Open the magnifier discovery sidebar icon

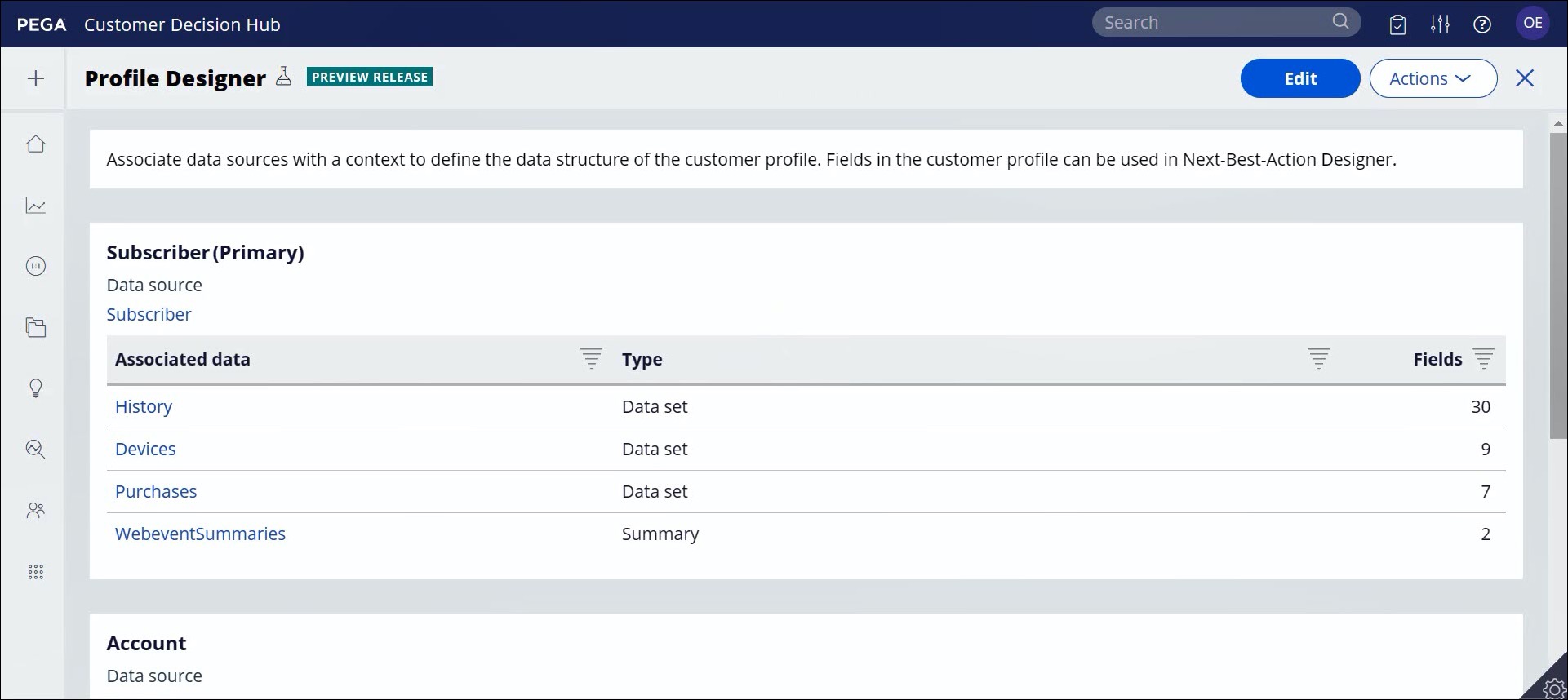[35, 450]
